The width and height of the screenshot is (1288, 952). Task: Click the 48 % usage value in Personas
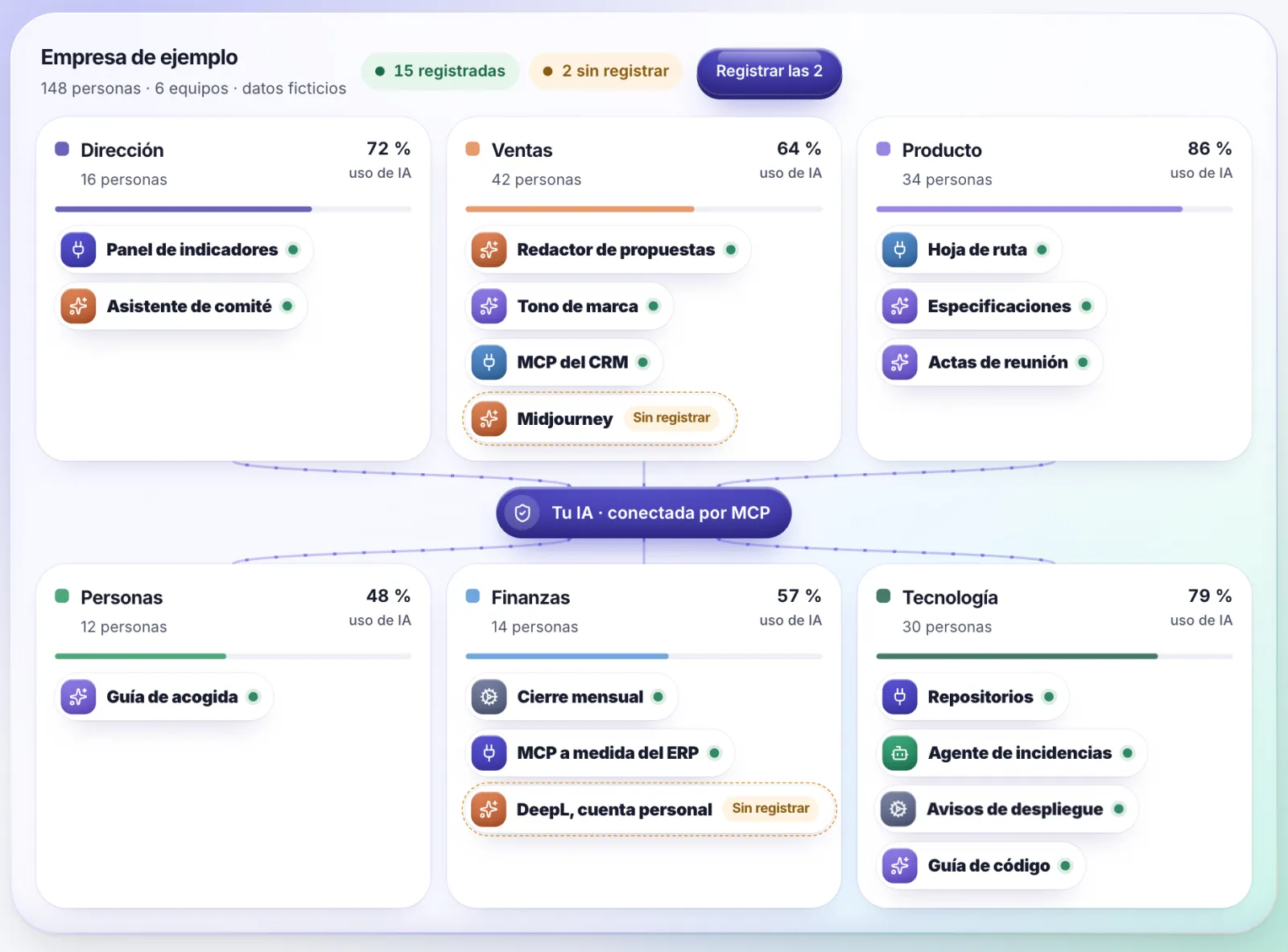click(x=388, y=596)
